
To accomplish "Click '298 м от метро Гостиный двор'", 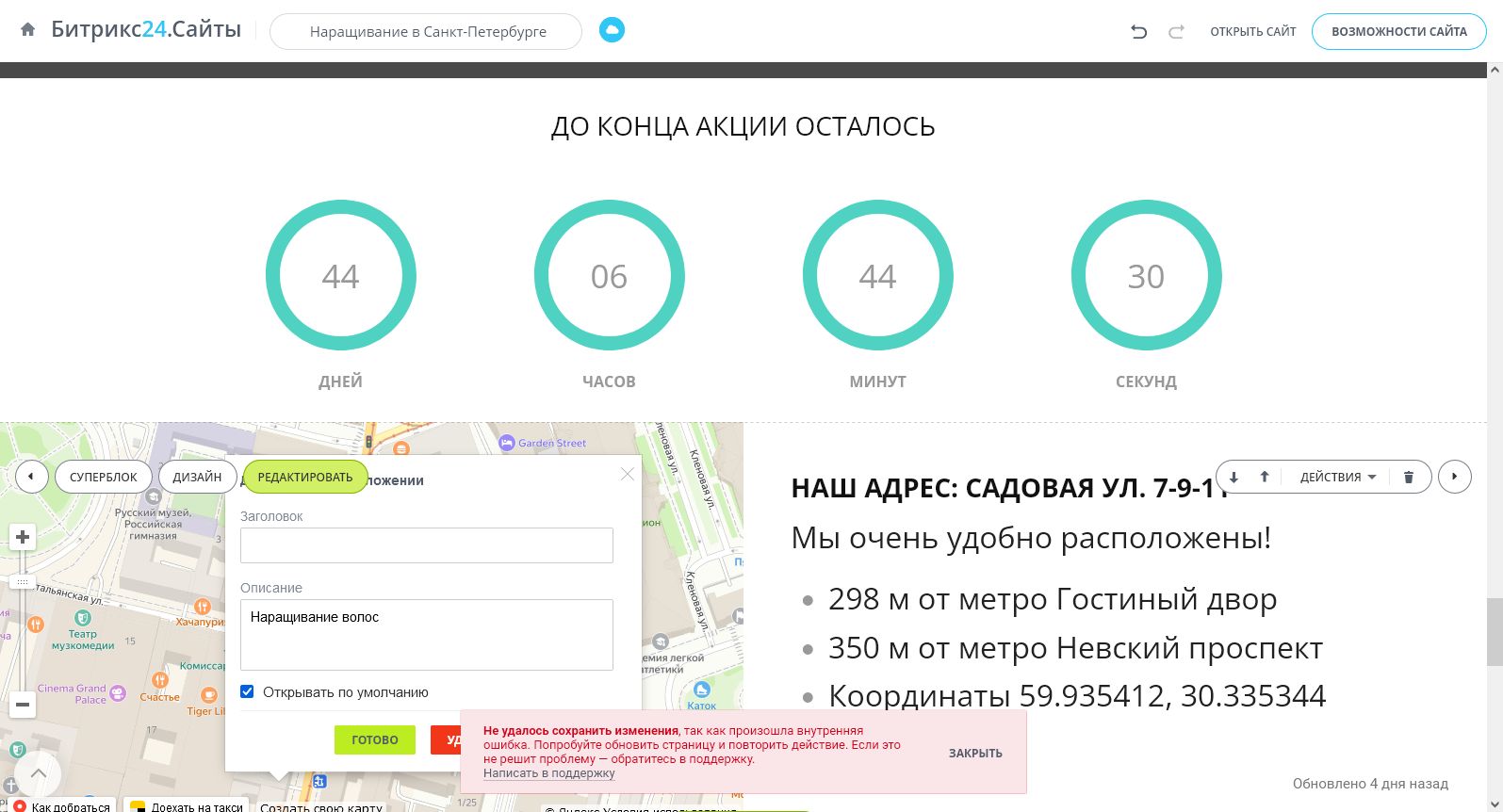I will (x=1053, y=599).
